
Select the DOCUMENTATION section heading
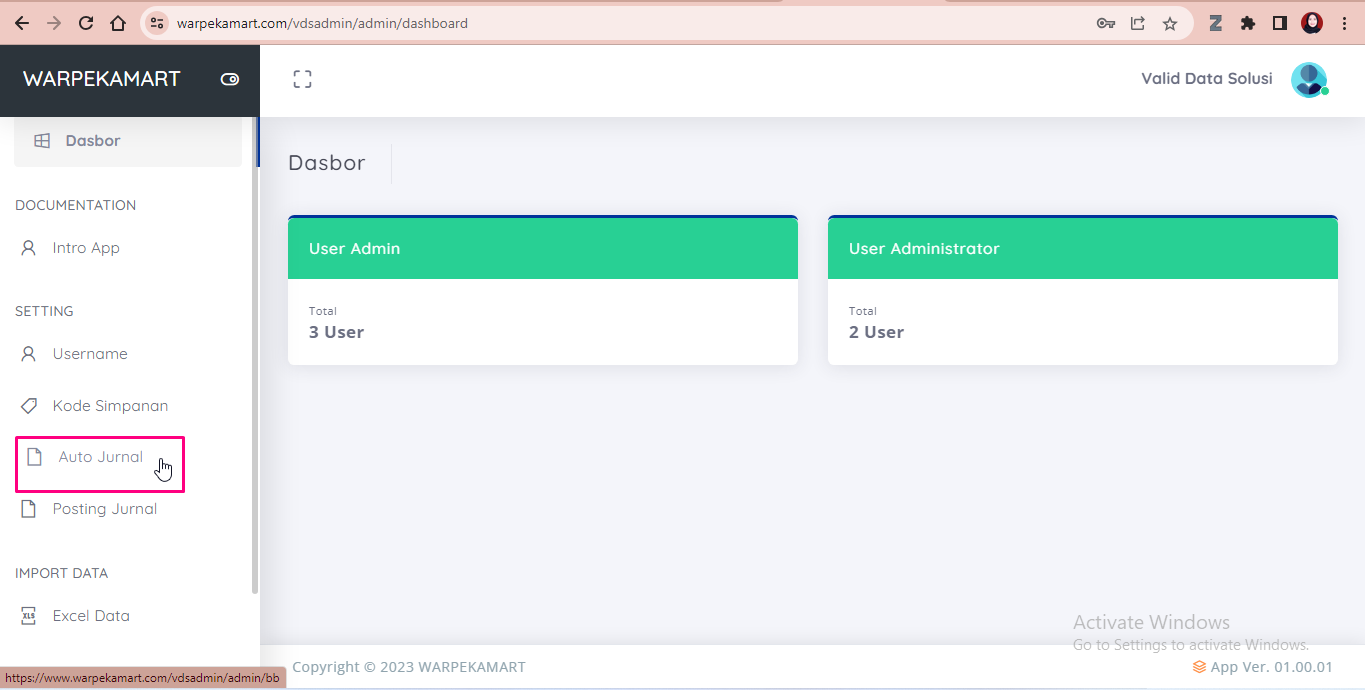(x=75, y=205)
